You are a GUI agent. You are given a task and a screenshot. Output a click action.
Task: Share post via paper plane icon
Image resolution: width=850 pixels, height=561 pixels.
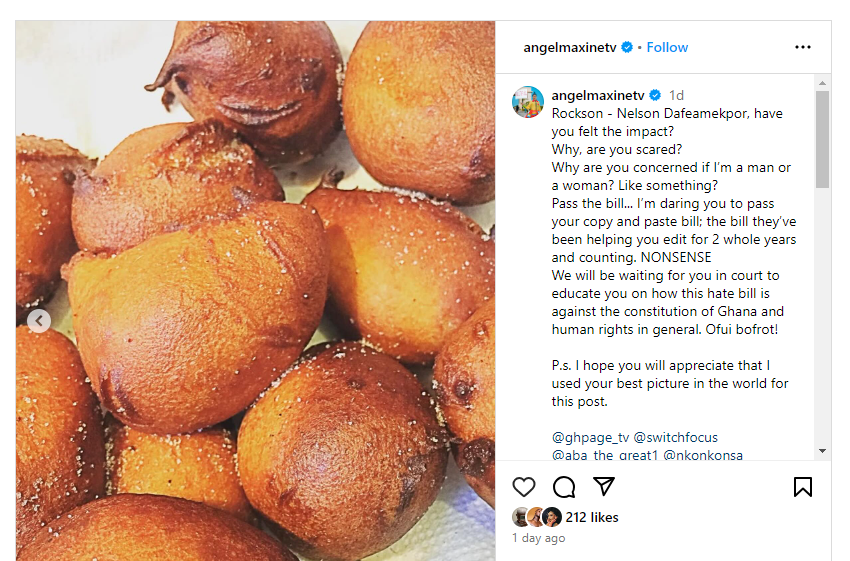point(604,487)
